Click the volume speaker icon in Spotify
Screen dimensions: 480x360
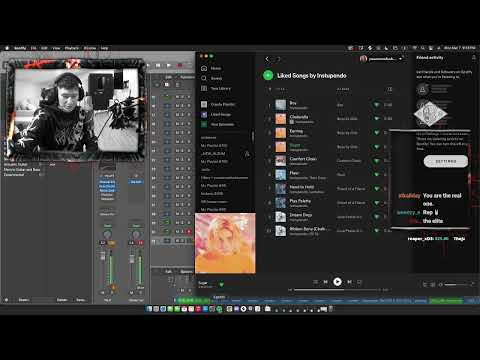tap(441, 285)
